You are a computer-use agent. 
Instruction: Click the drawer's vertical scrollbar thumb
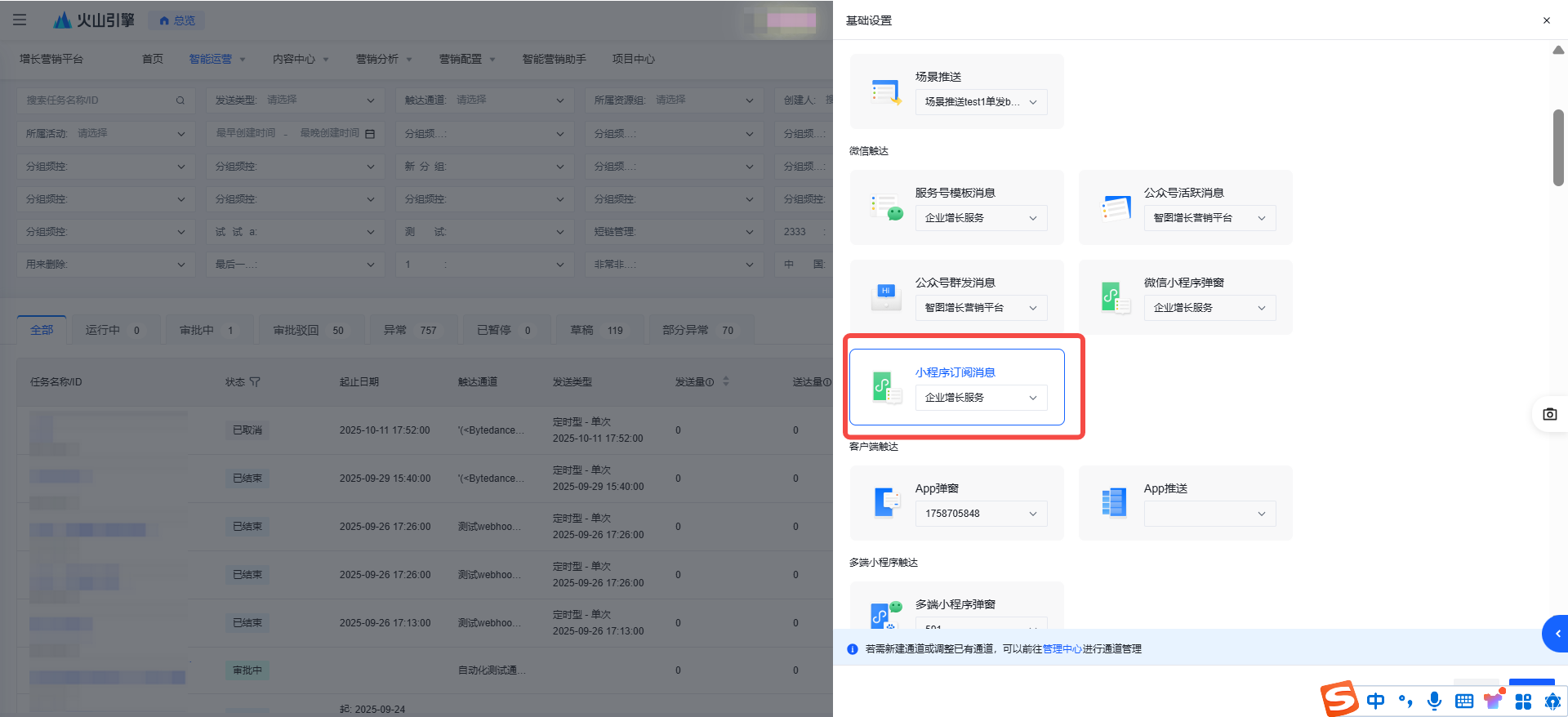point(1558,148)
